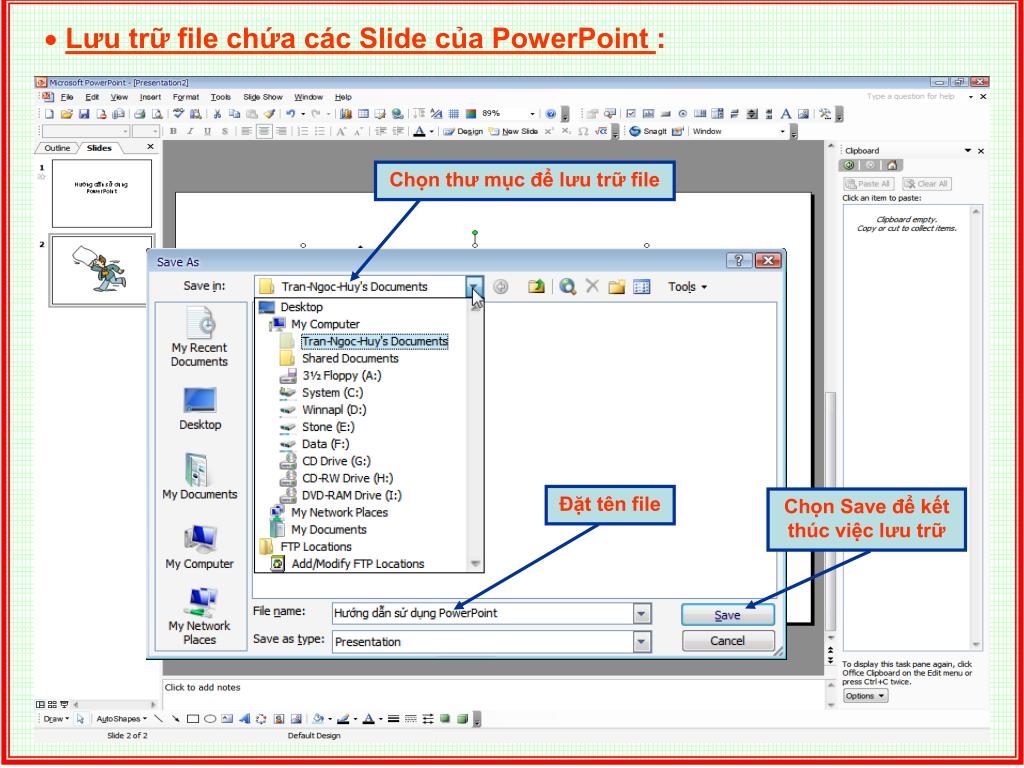
Task: Click the Views icon in Save As dialog
Action: pyautogui.click(x=642, y=286)
